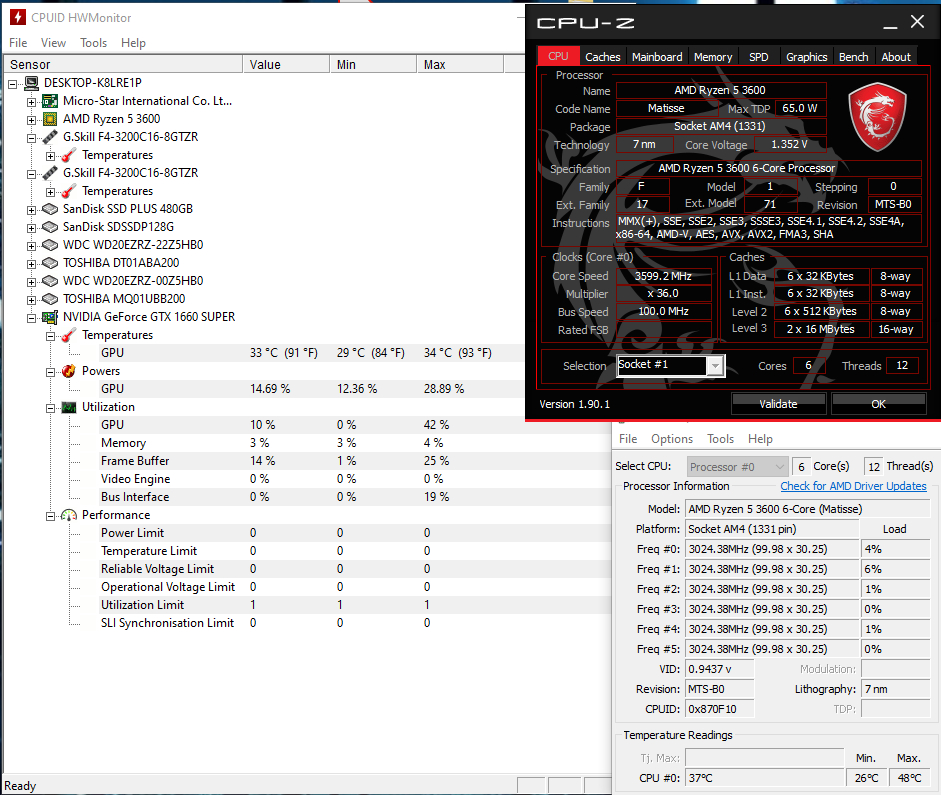
Task: Click the TOSHIBA MQ01UBB200 drive icon
Action: click(x=50, y=299)
